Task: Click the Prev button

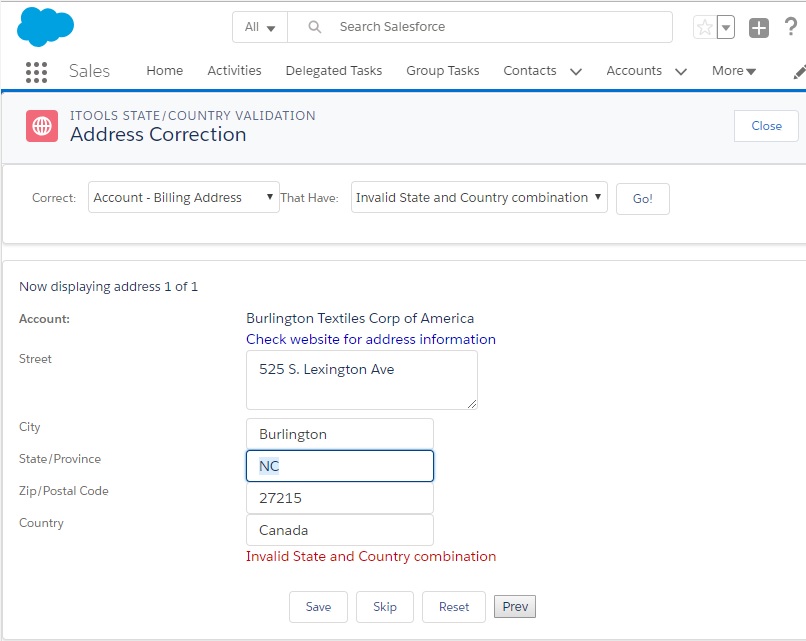Action: (x=515, y=607)
